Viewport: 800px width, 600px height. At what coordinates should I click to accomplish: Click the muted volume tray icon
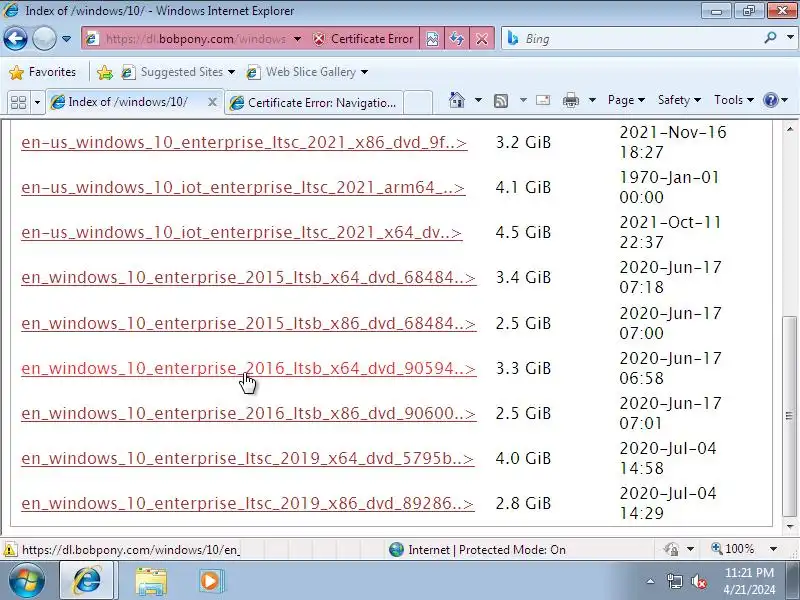click(698, 581)
